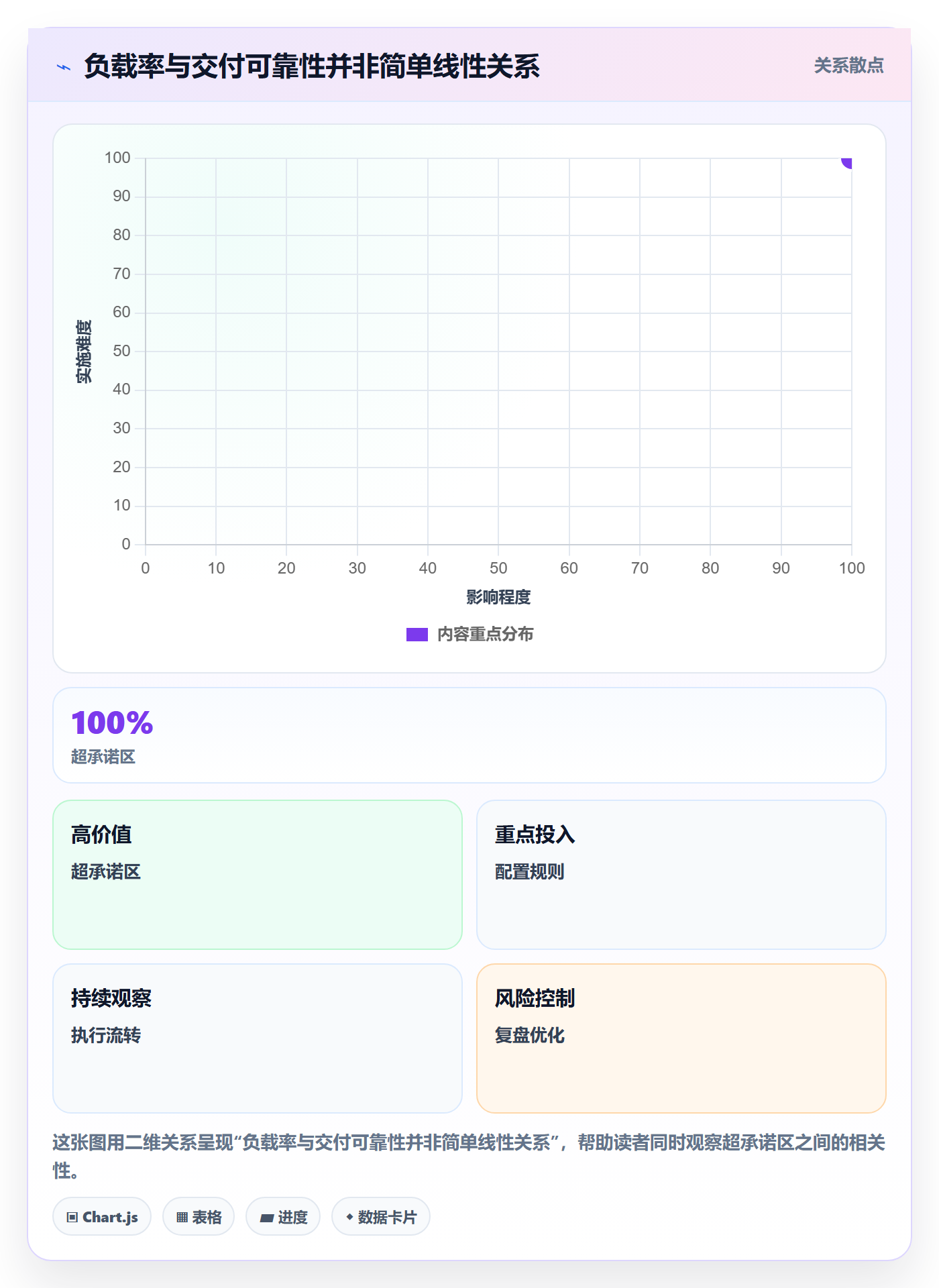Click the 实施难度 y-axis title
The height and width of the screenshot is (1288, 939).
[84, 352]
